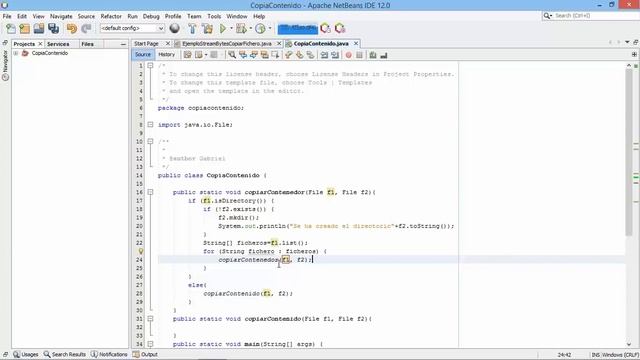Open the Output window at bottom
Image resolution: width=640 pixels, height=360 pixels.
(145, 354)
